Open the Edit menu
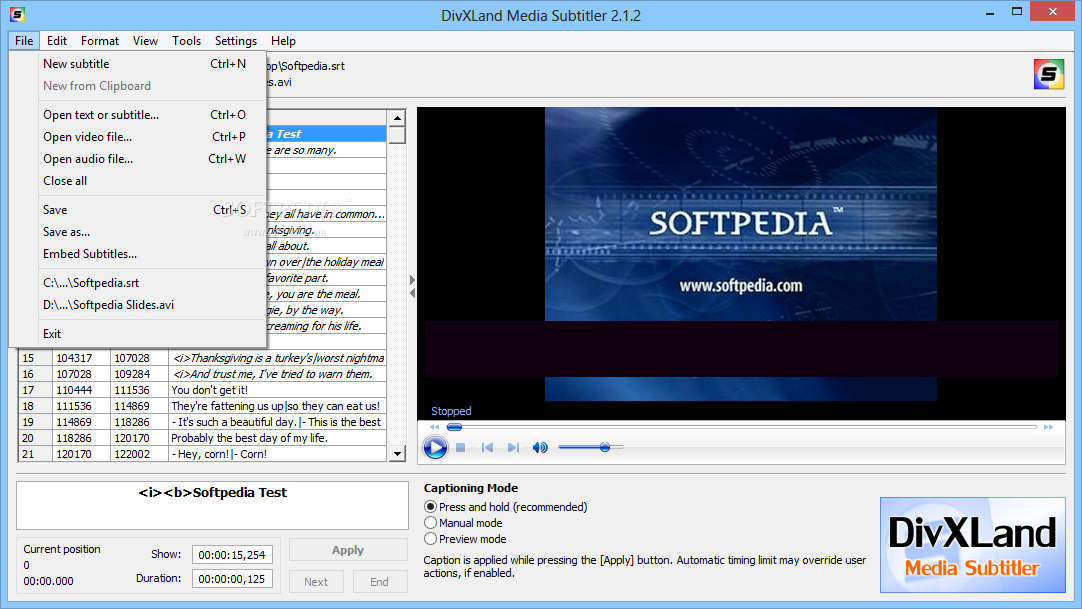 (57, 41)
